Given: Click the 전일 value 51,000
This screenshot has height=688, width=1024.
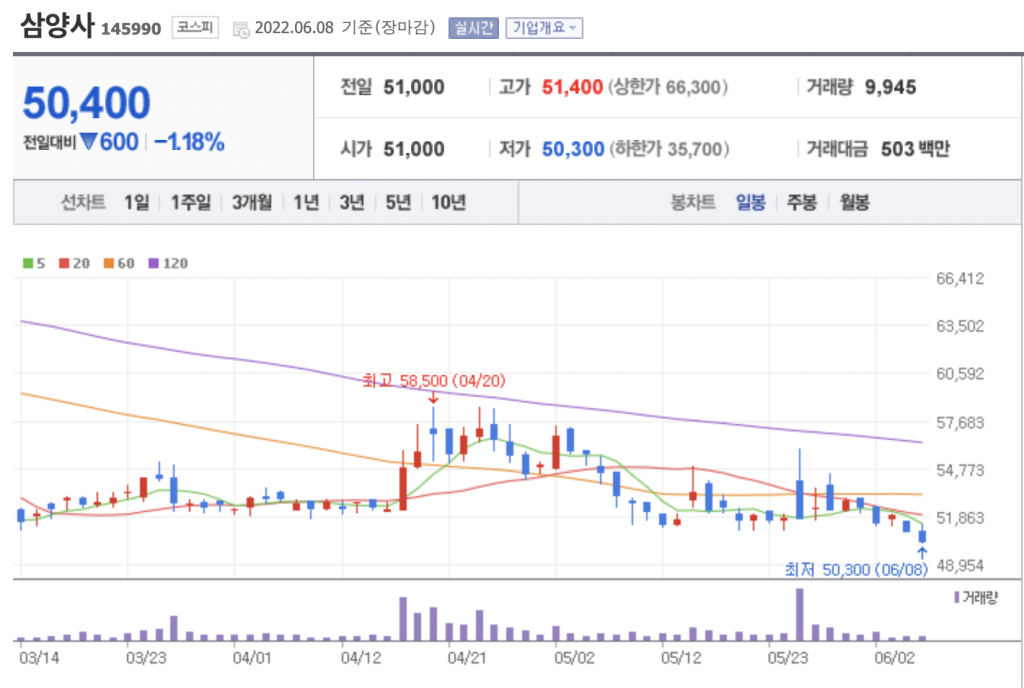Looking at the screenshot, I should (x=414, y=87).
